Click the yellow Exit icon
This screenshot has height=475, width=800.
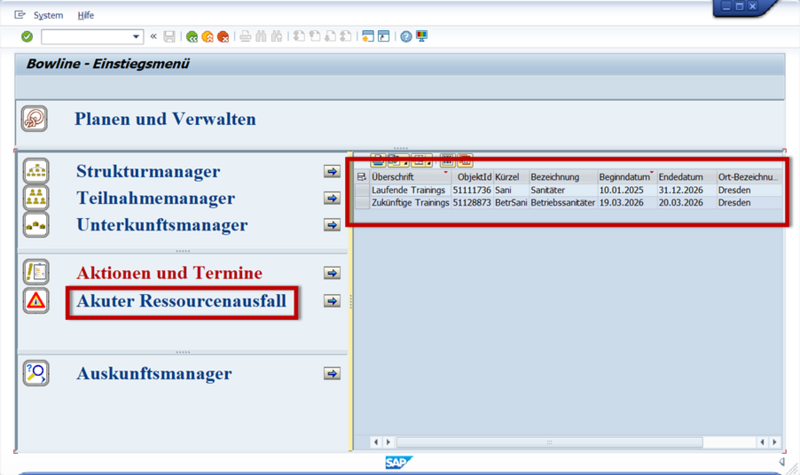tap(207, 37)
